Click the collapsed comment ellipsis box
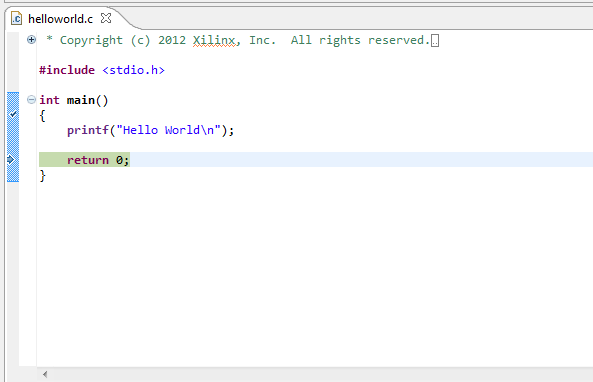 point(435,40)
